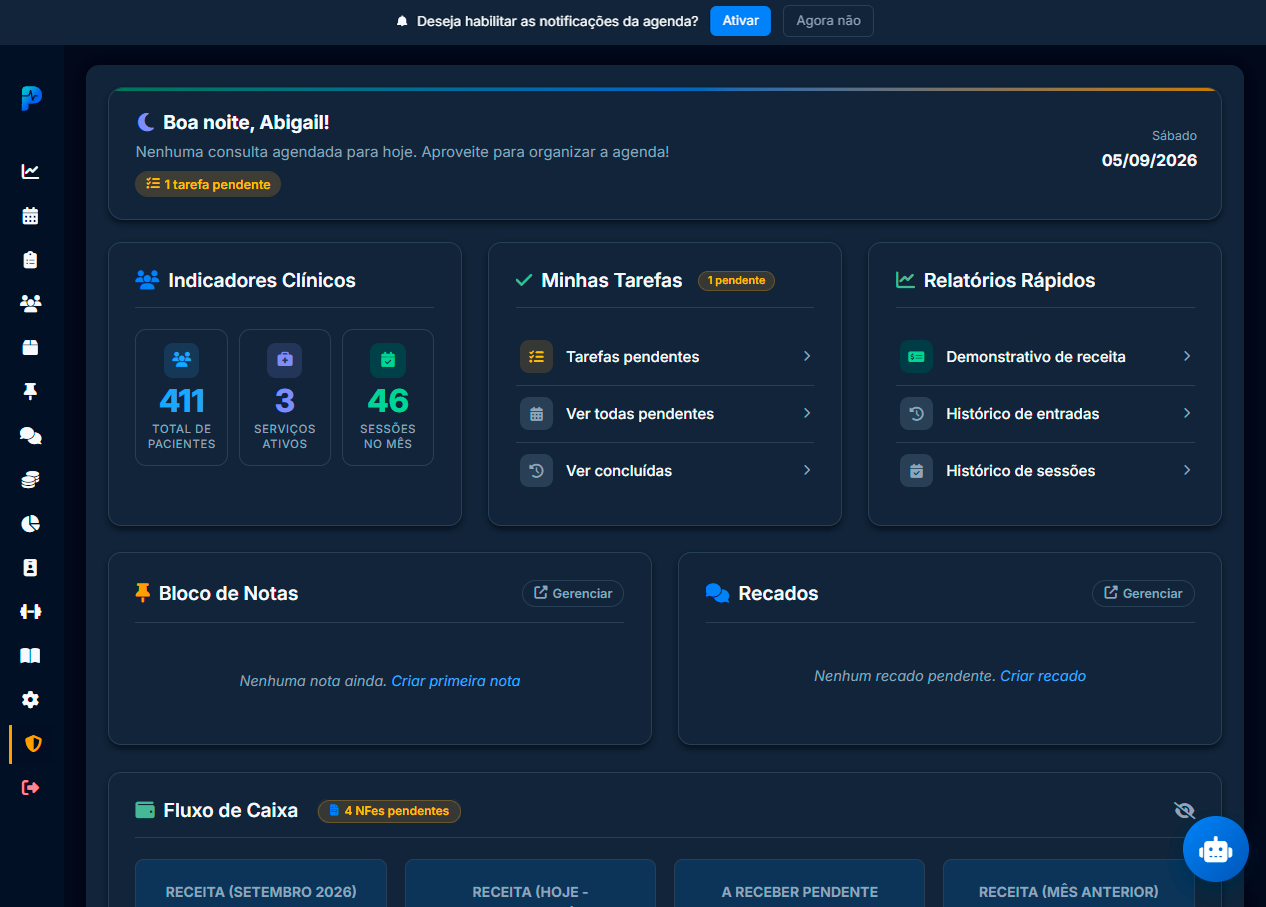Image resolution: width=1266 pixels, height=907 pixels.
Task: Open the chat bubbles sidebar icon
Action: coord(31,435)
